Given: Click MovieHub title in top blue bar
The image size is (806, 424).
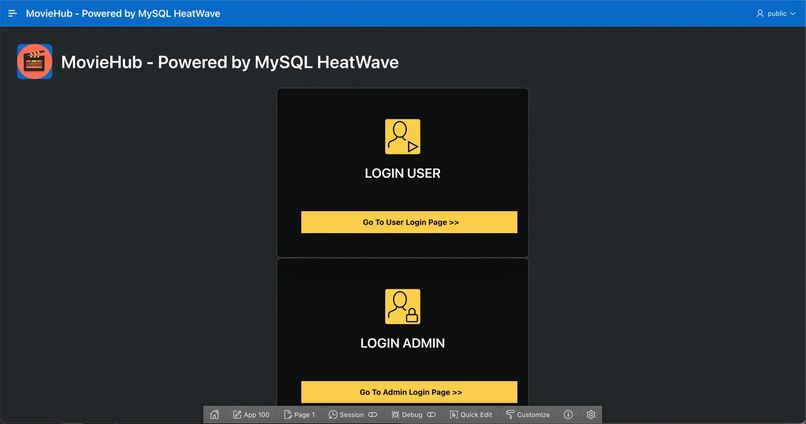Looking at the screenshot, I should (123, 13).
